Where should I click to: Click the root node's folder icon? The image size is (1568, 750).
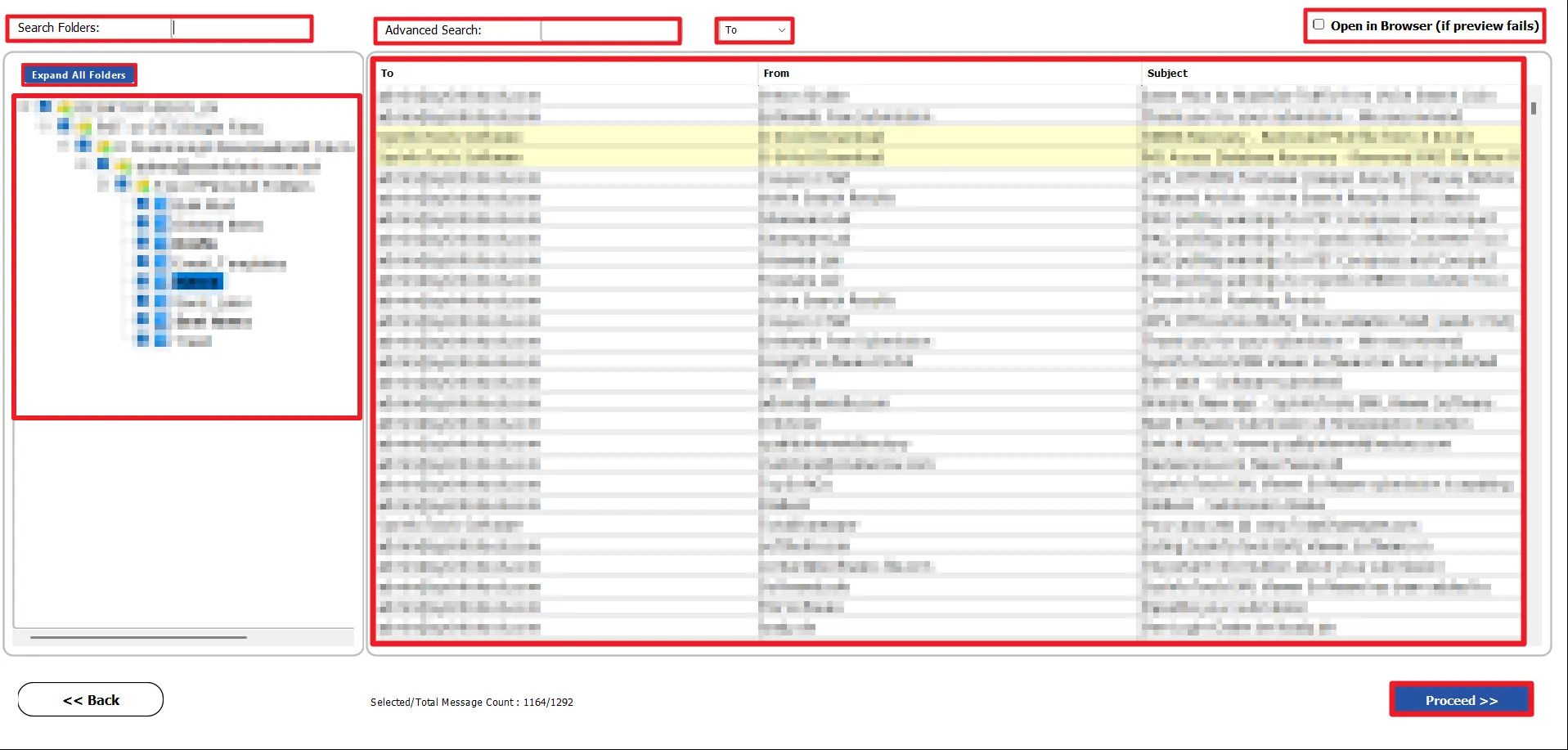(x=64, y=106)
